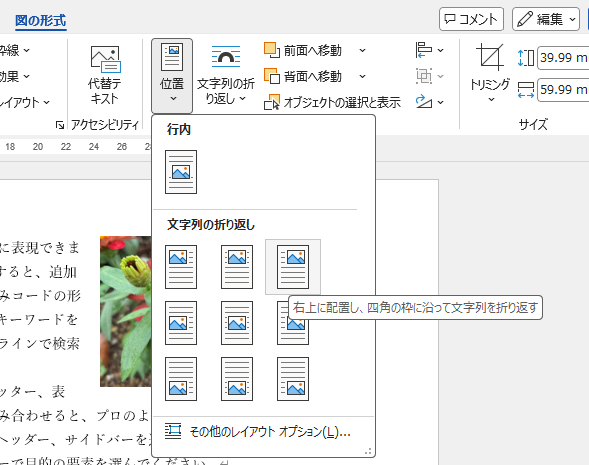Open the align objects dropdown icon
Screen dimensions: 589x465
(x=430, y=50)
